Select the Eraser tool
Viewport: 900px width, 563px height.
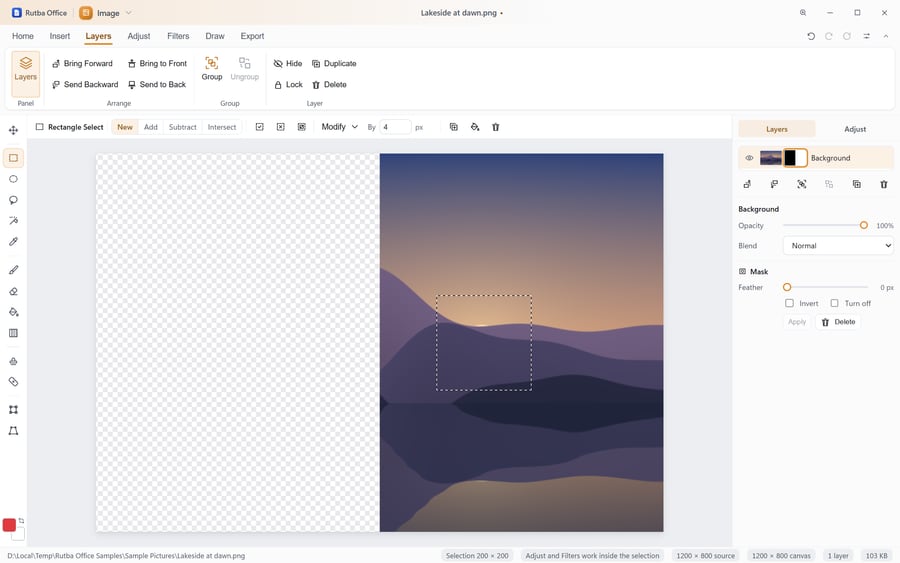[x=13, y=291]
